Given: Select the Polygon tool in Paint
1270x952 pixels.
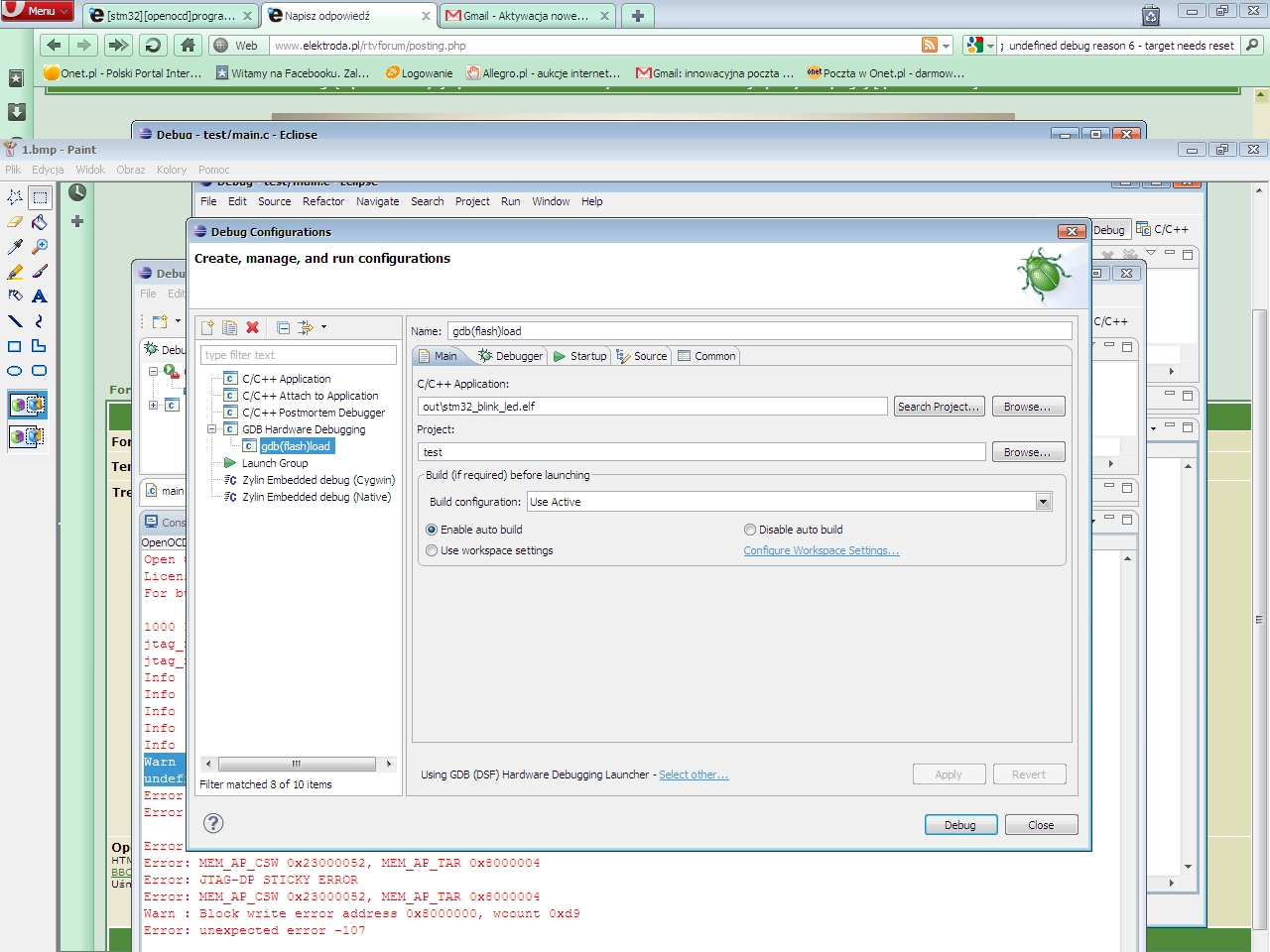Looking at the screenshot, I should click(x=40, y=346).
